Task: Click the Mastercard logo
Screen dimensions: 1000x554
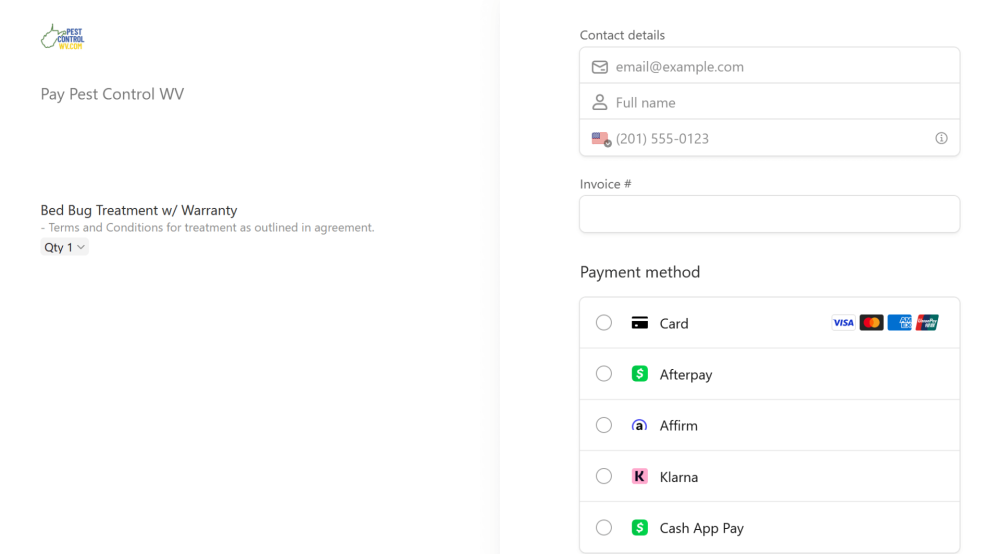Action: 871,323
